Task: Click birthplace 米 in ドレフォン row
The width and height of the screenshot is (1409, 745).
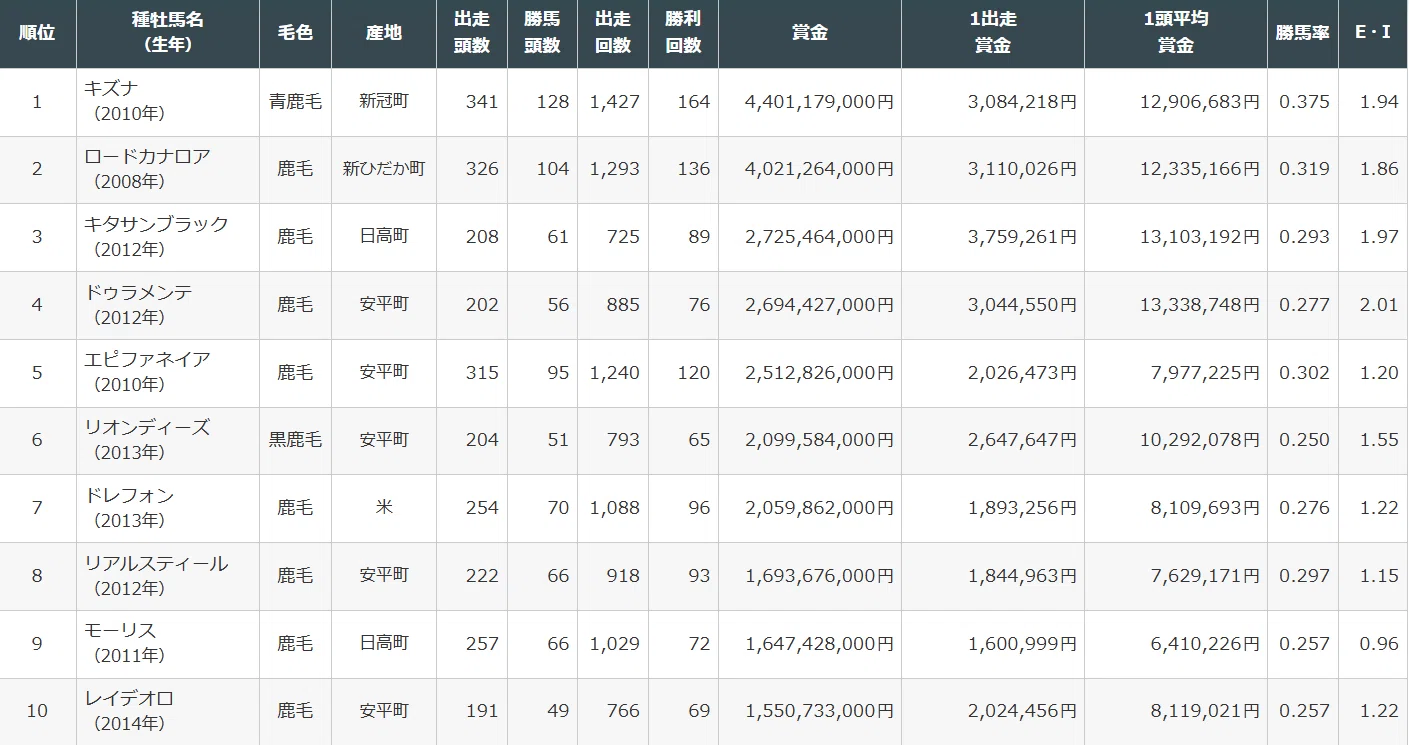Action: tap(384, 508)
